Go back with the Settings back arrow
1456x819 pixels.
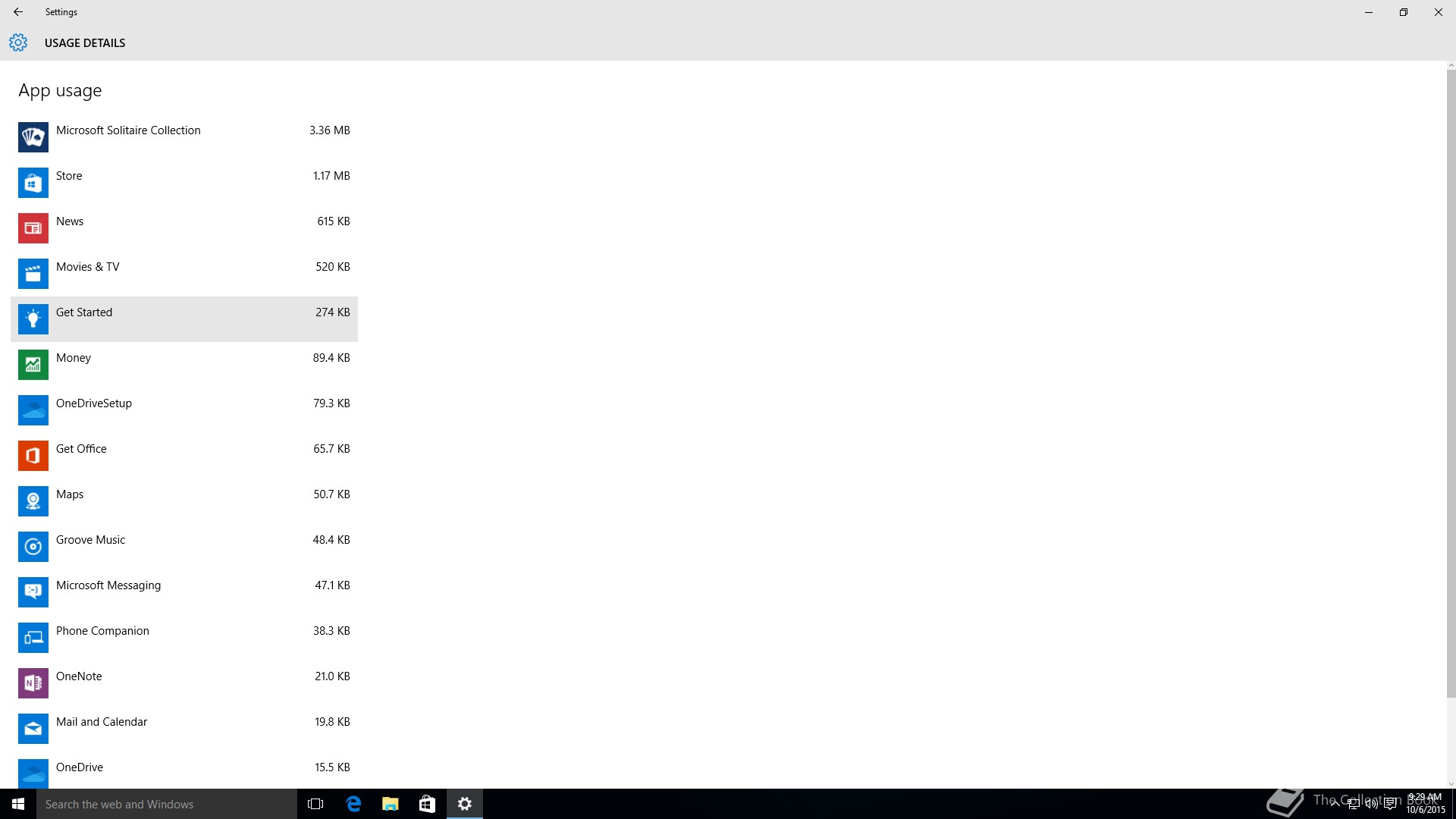click(x=18, y=12)
